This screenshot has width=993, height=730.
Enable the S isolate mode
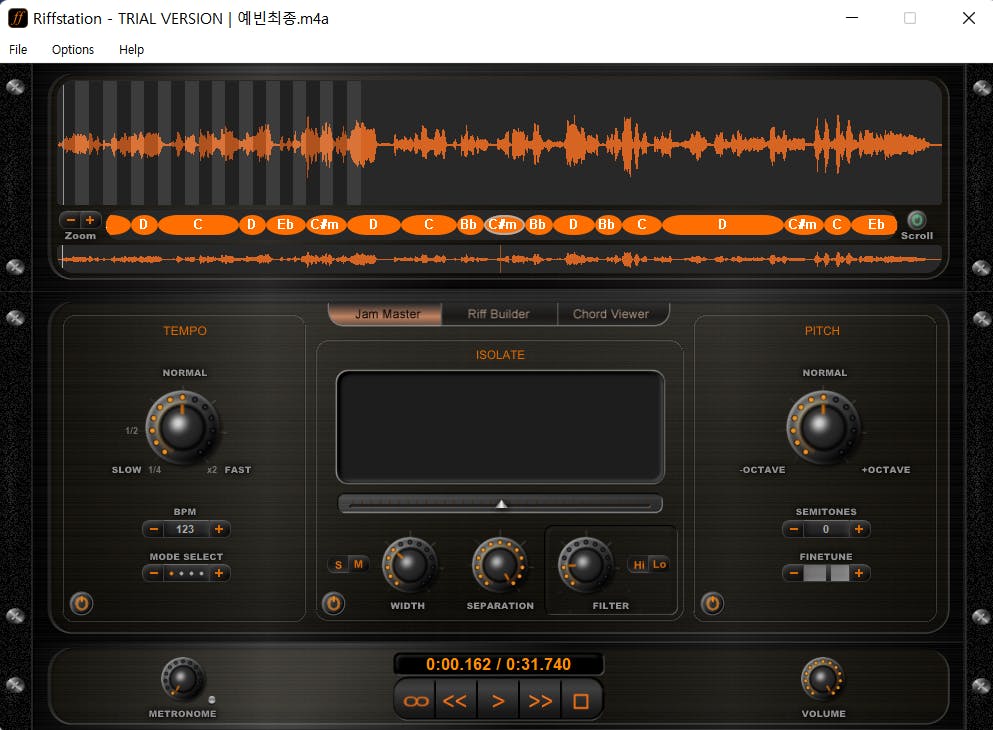coord(338,564)
